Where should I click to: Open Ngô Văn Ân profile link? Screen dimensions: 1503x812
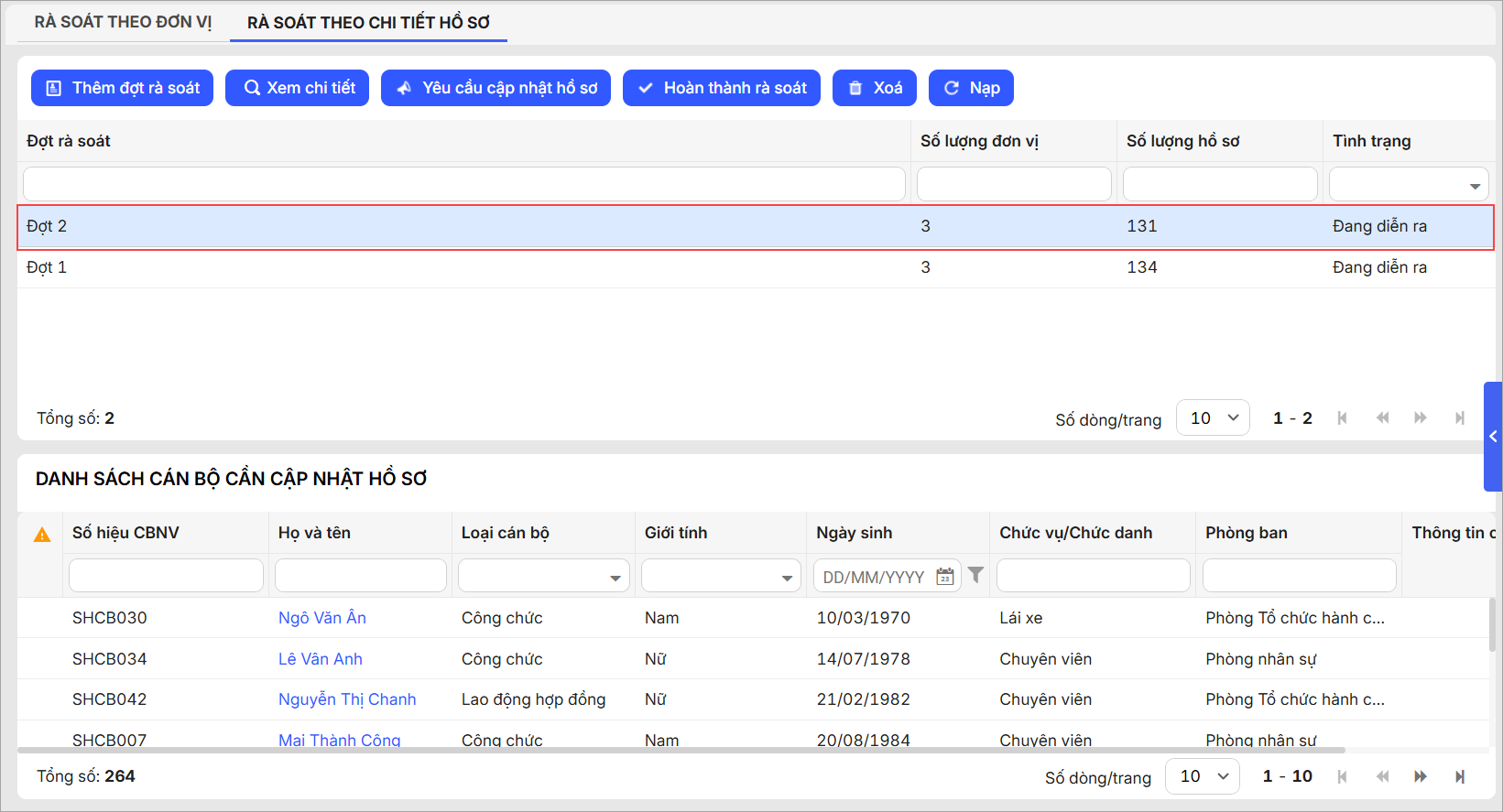[321, 618]
